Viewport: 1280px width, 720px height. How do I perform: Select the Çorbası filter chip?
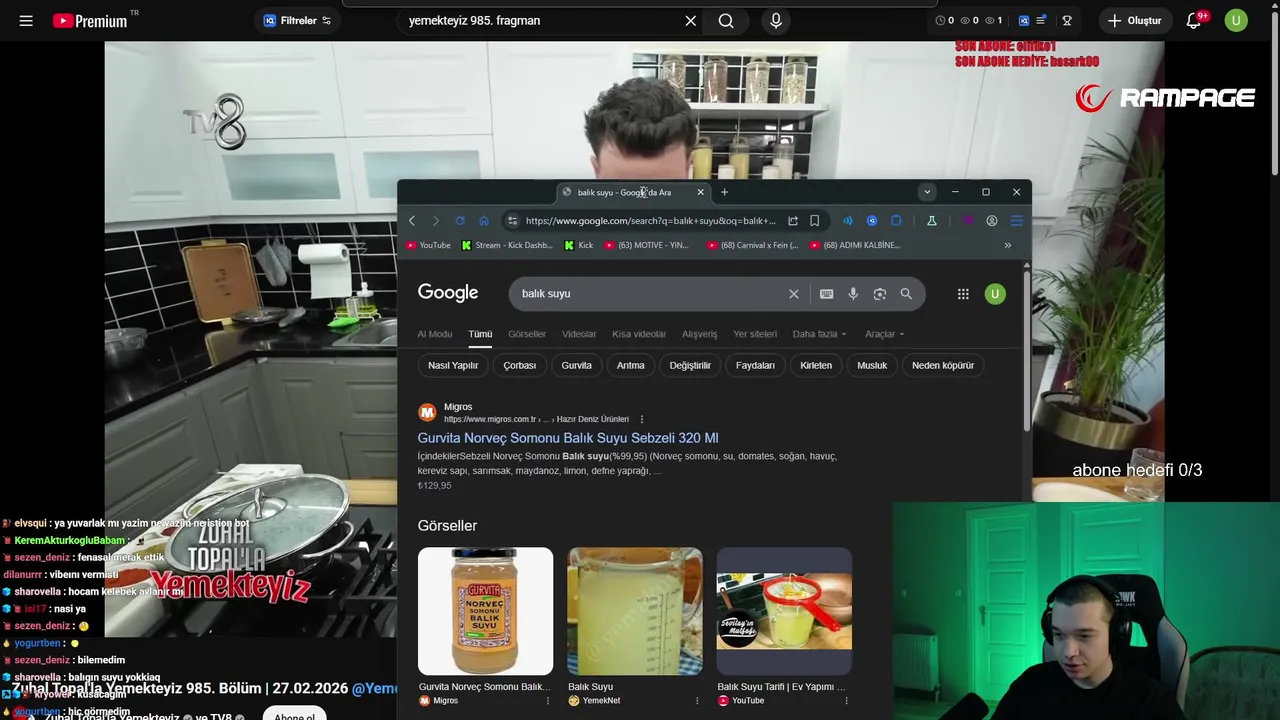tap(520, 365)
